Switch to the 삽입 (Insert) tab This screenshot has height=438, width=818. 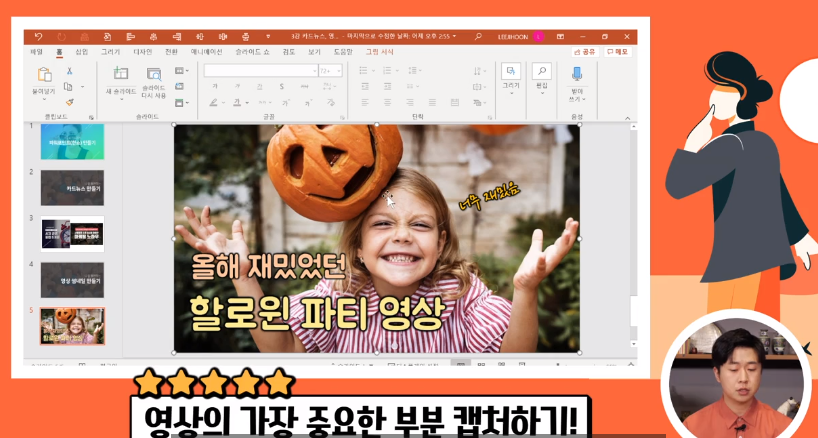(x=82, y=52)
